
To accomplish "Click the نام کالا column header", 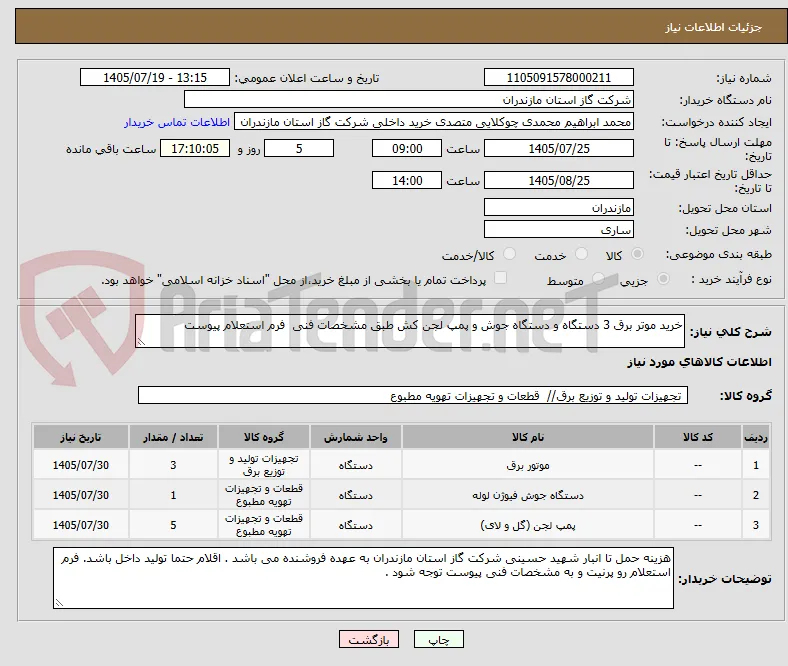I will (x=528, y=437).
